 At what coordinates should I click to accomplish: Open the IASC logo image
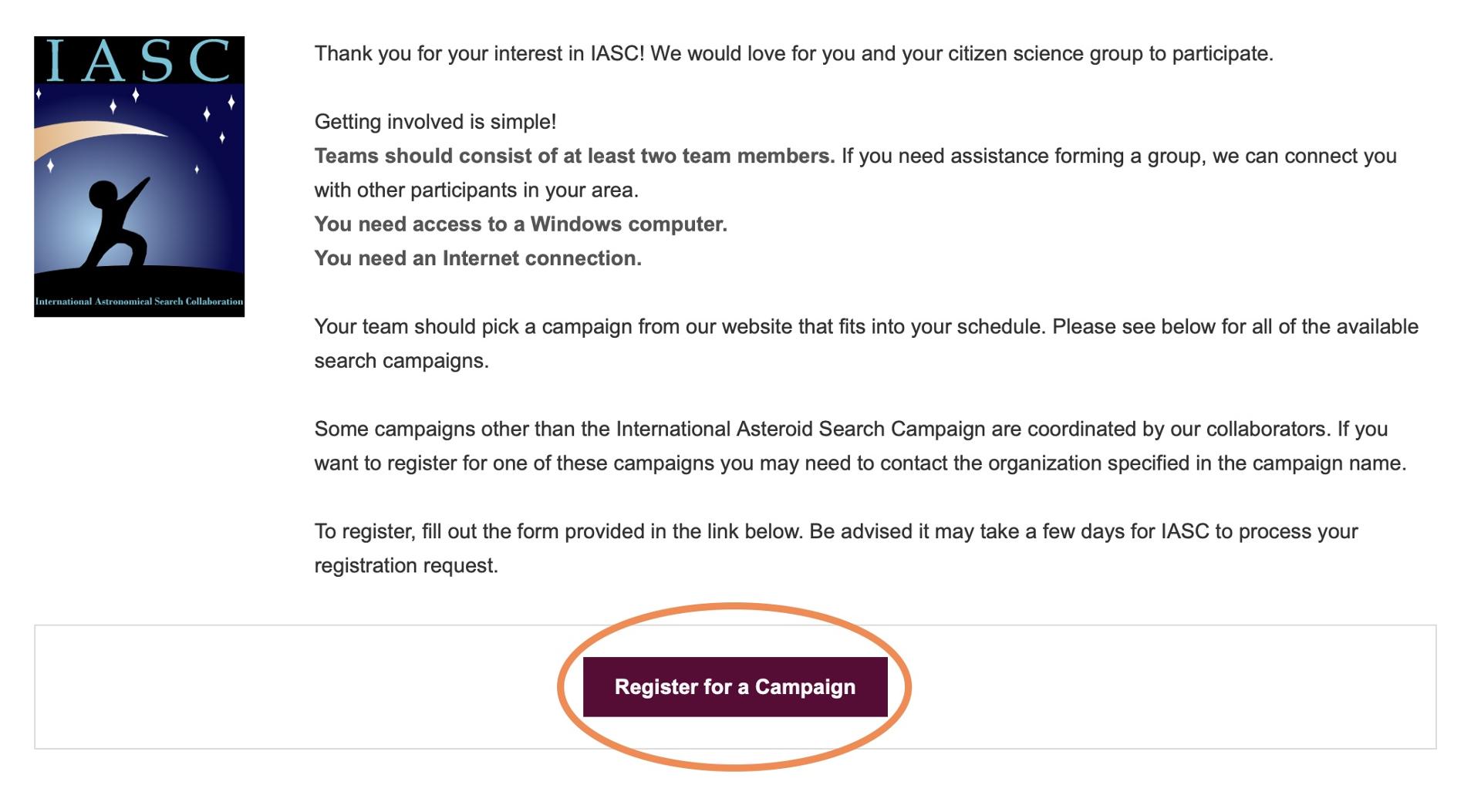click(x=140, y=177)
